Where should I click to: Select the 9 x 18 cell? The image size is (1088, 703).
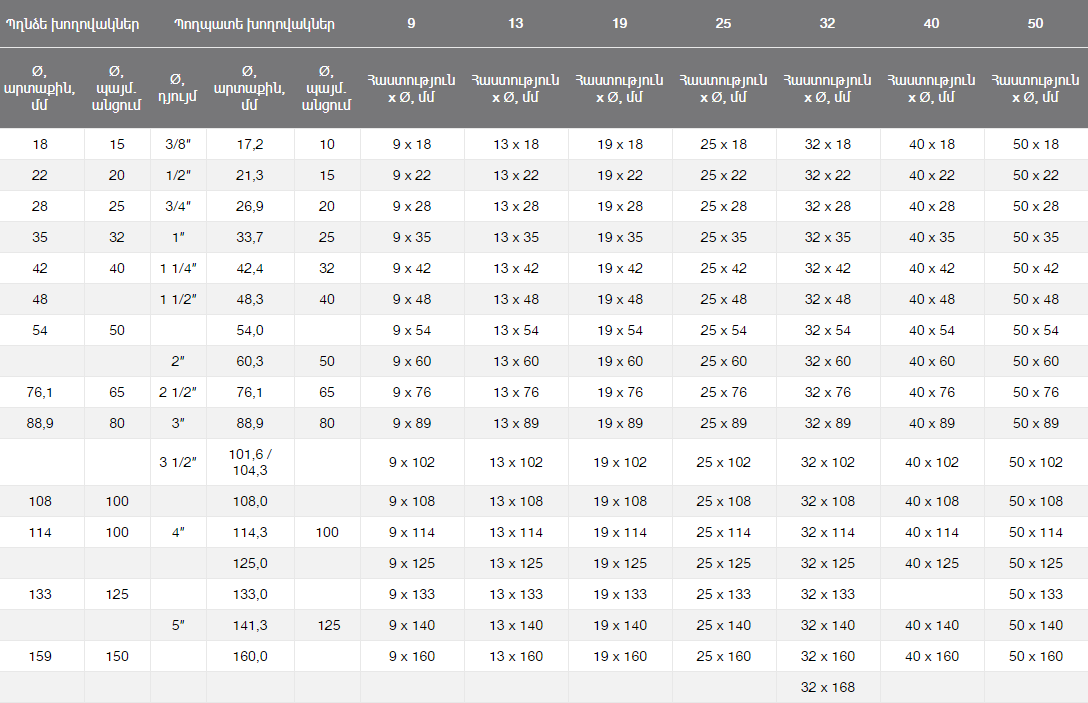[x=412, y=144]
